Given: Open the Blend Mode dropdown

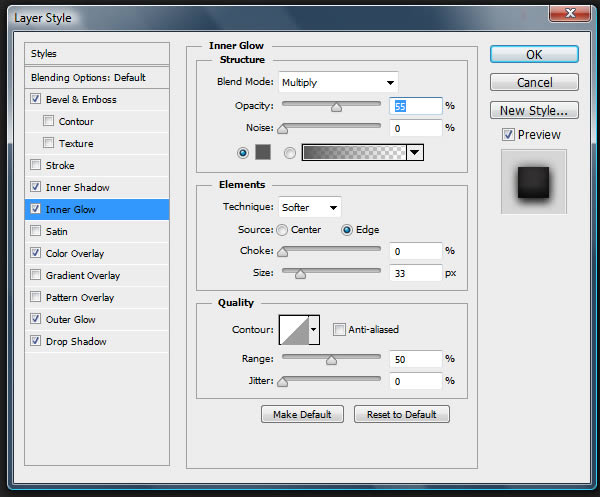Looking at the screenshot, I should [x=338, y=82].
